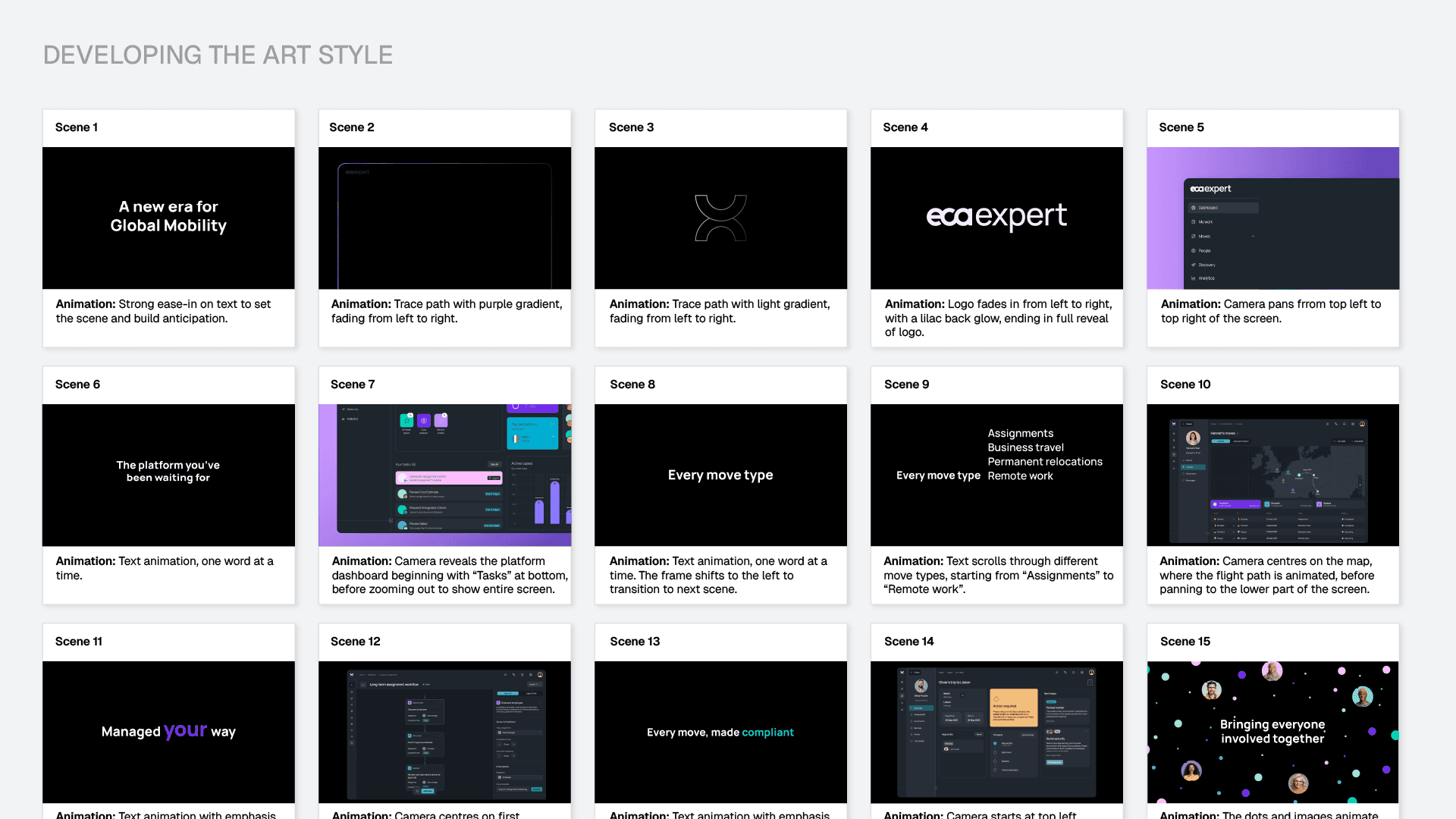Viewport: 1456px width, 819px height.
Task: Open the Scene 12 workflow thumbnail
Action: 444,732
